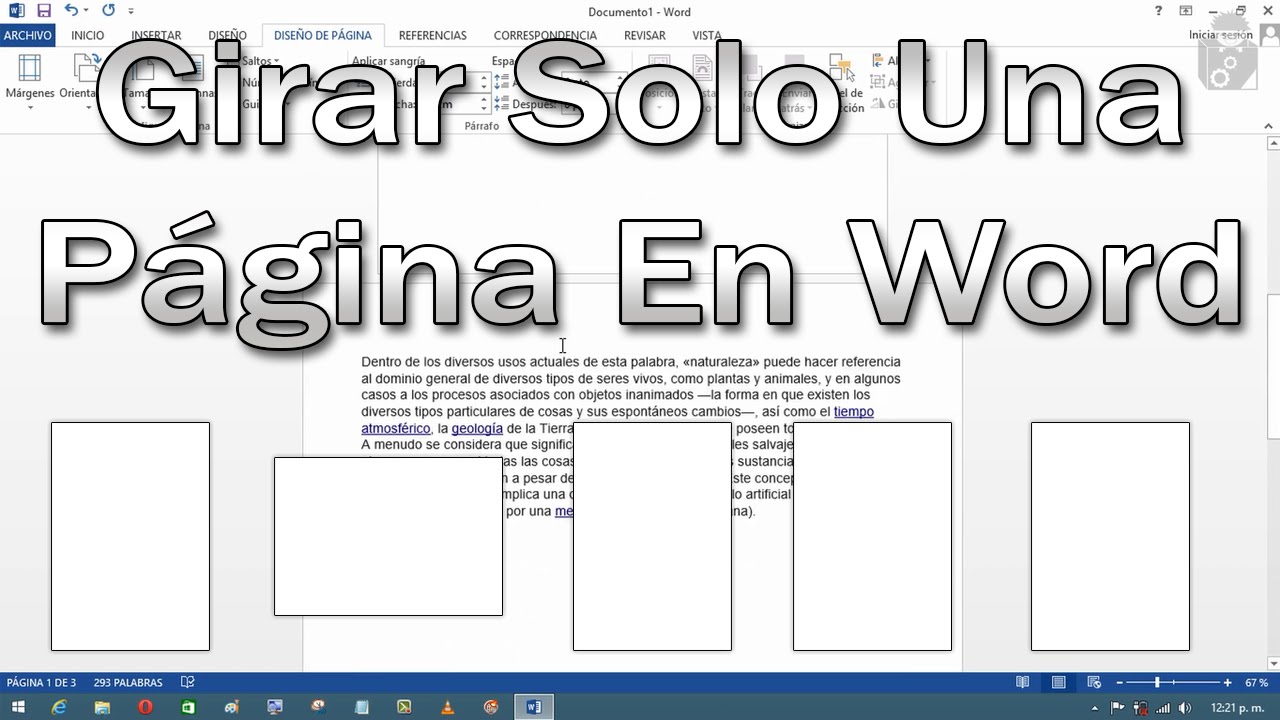Switch to the CORRESPONDENCIA tab
The image size is (1280, 720).
pyautogui.click(x=545, y=35)
